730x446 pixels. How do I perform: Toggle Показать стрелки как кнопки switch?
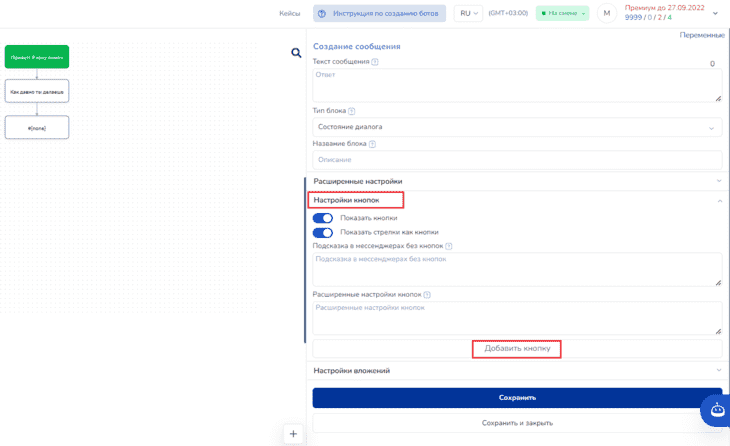tap(323, 232)
